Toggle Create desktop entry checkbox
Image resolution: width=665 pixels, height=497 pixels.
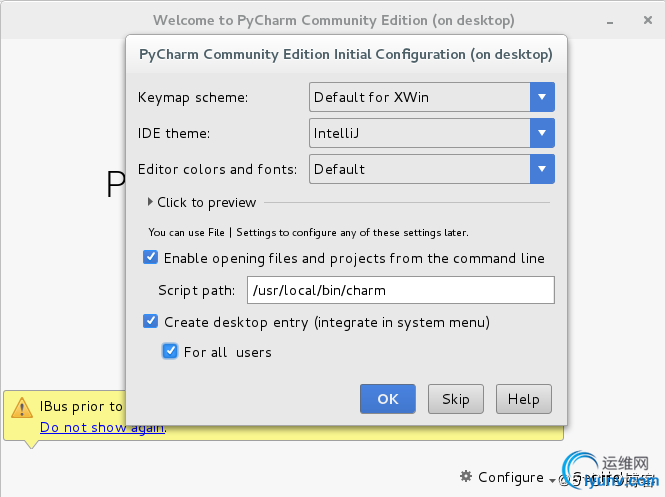click(151, 321)
